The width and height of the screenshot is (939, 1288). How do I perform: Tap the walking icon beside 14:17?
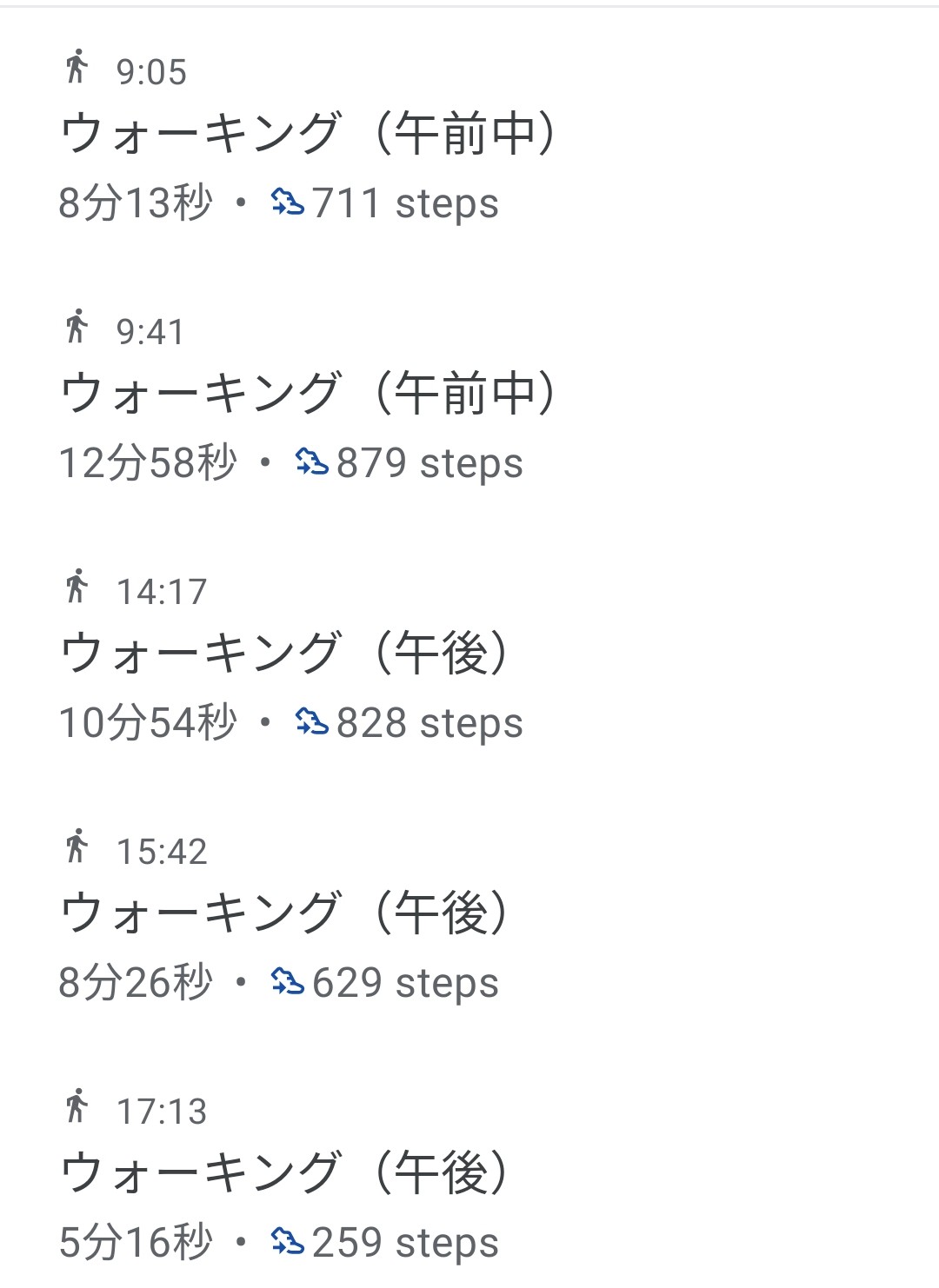[77, 587]
